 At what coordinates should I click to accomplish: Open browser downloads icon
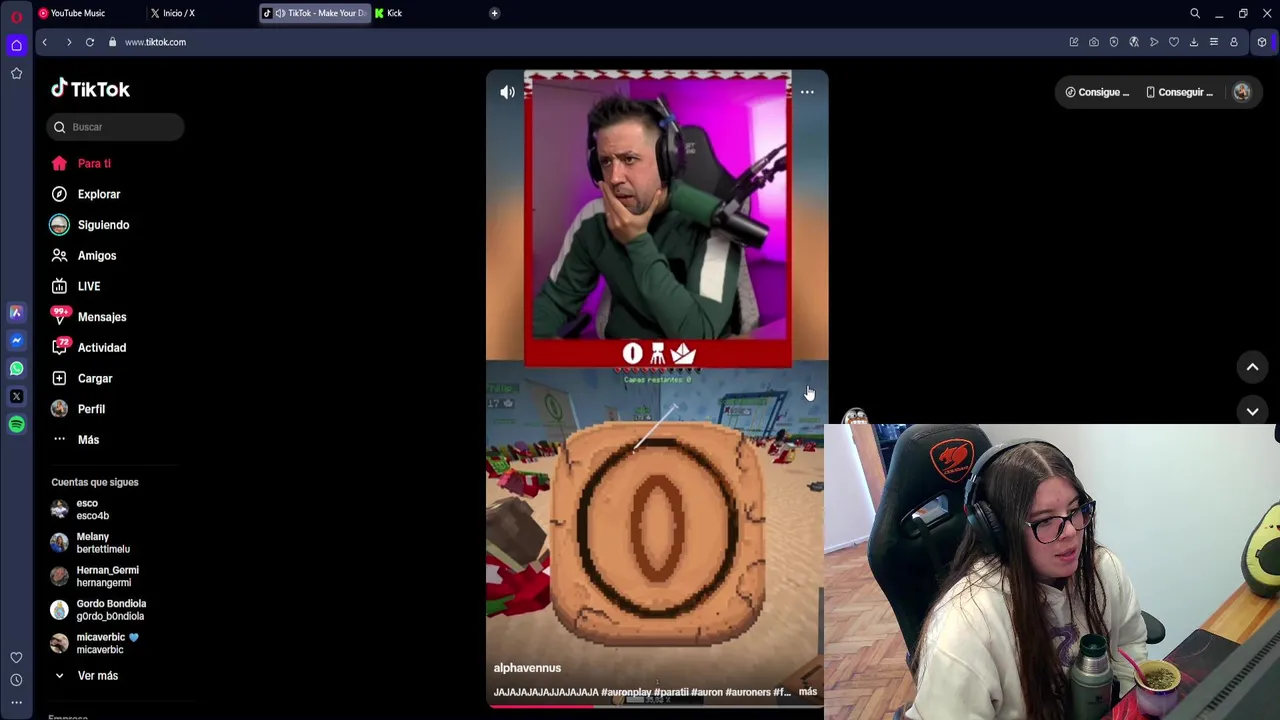tap(1194, 42)
